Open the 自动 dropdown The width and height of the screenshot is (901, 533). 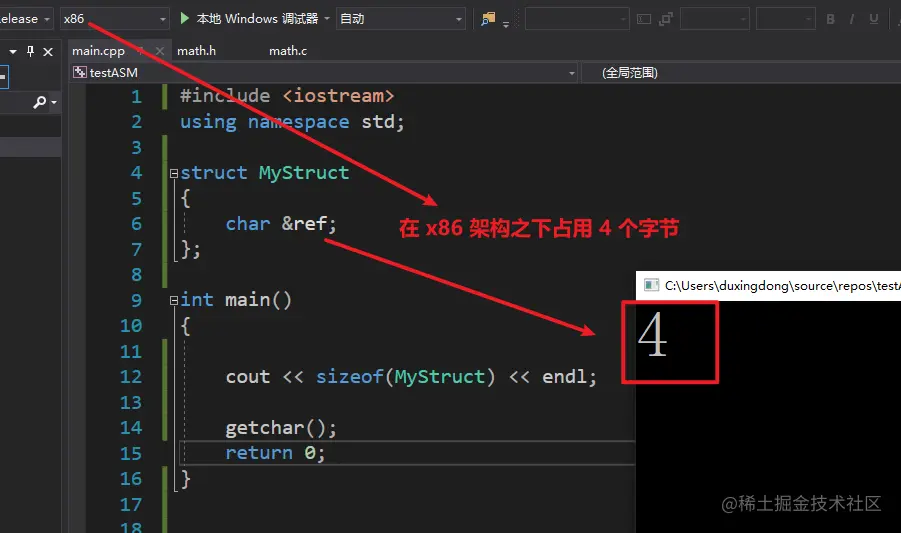(401, 18)
